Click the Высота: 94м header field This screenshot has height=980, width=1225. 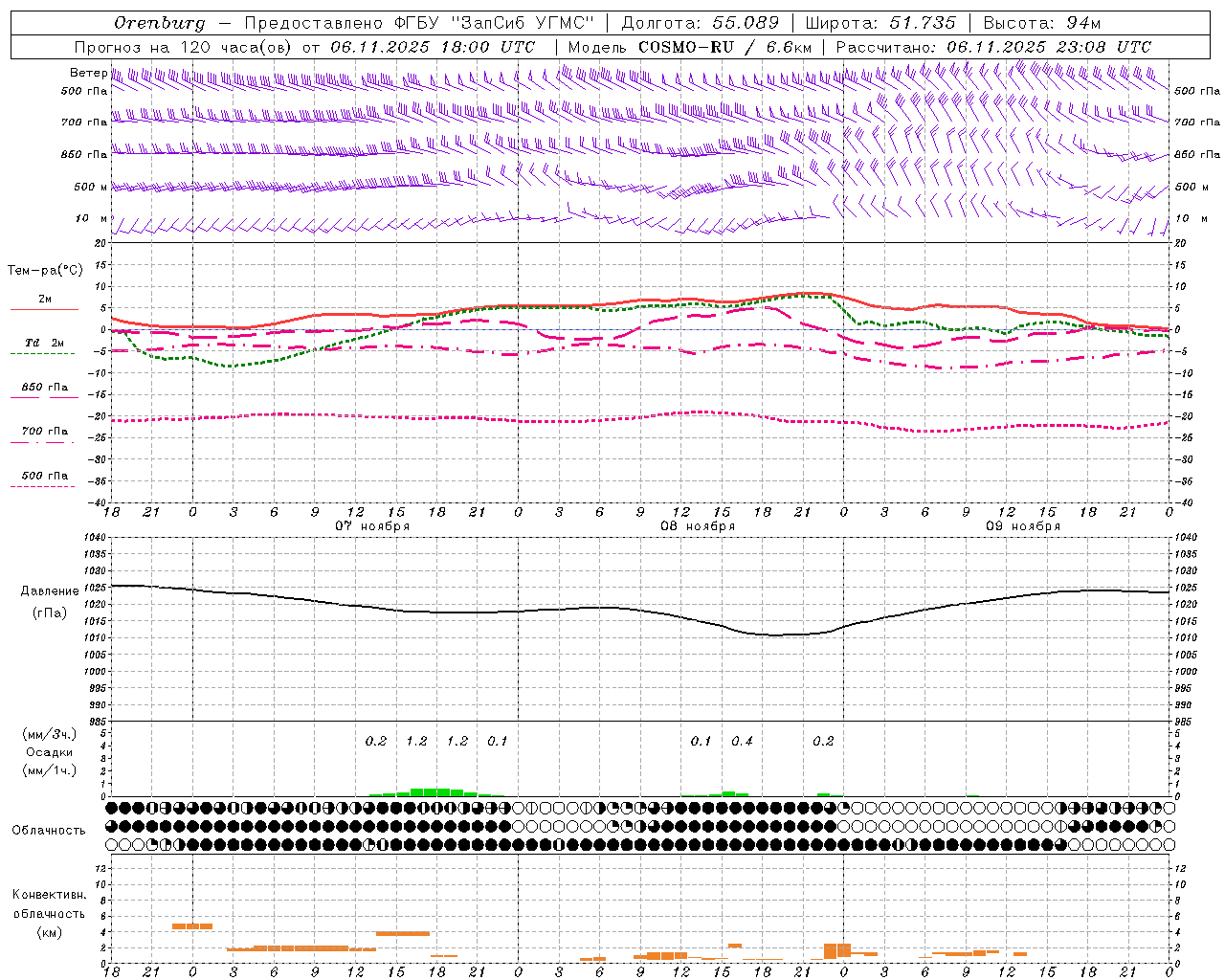(1043, 23)
